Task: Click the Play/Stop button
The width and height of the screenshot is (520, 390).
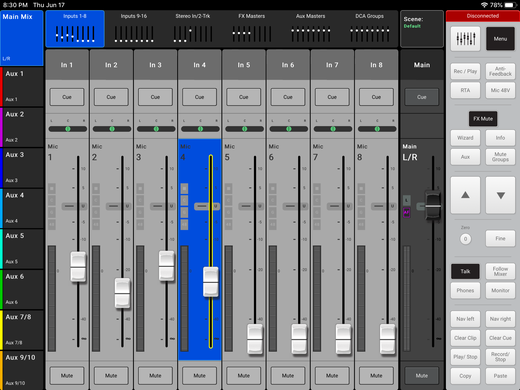Action: tap(465, 357)
